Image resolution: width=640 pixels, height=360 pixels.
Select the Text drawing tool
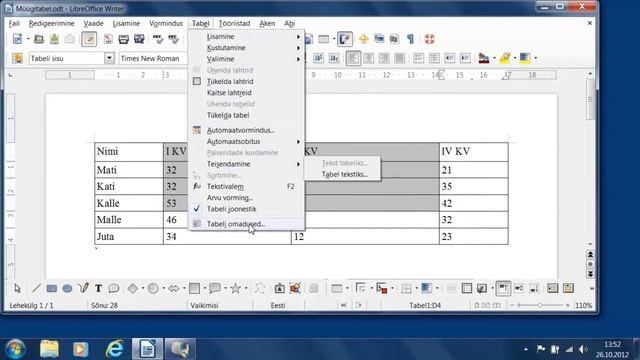(98, 289)
